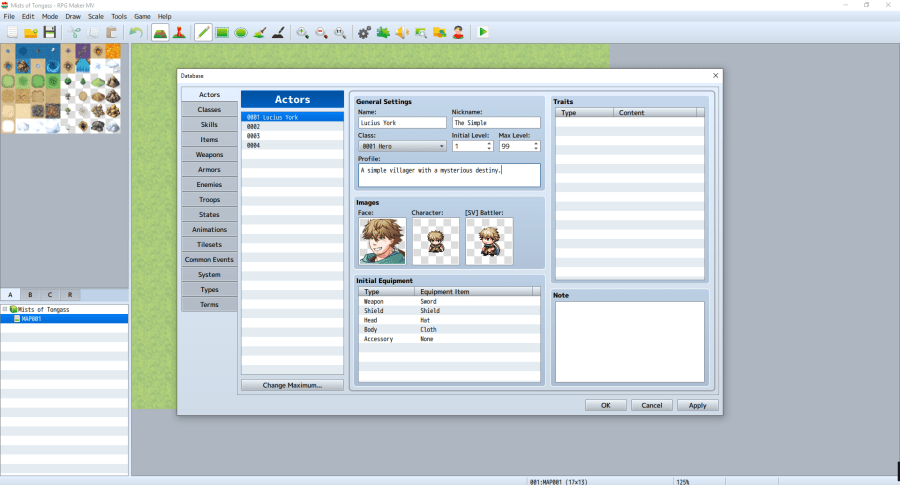The height and width of the screenshot is (485, 900).
Task: Click the Zoom In magnifier icon
Action: click(302, 32)
